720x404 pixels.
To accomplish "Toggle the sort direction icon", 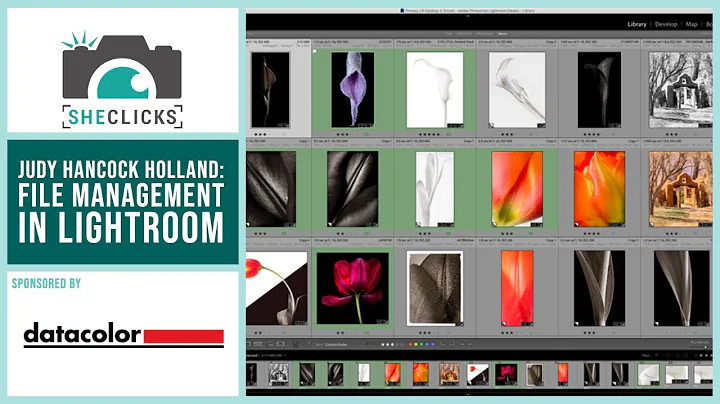I will pyautogui.click(x=309, y=344).
